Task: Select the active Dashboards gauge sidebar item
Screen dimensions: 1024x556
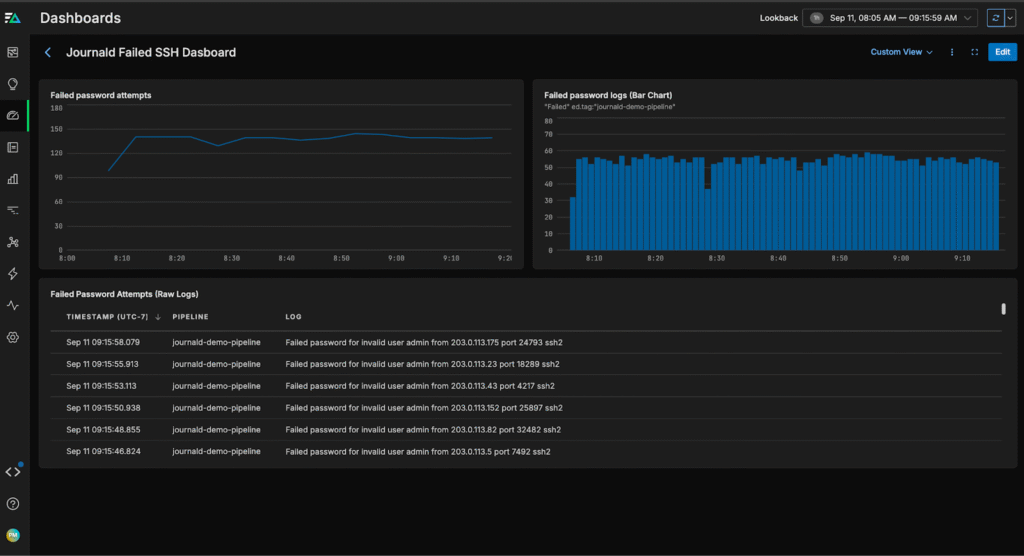Action: click(x=13, y=116)
